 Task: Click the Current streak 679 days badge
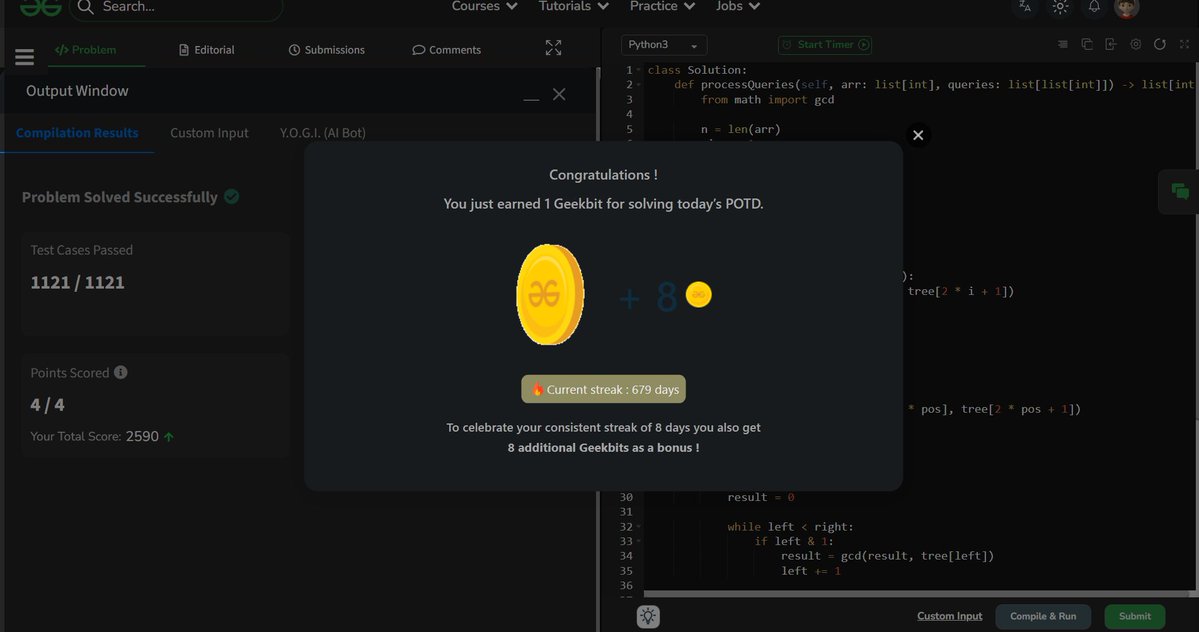tap(603, 389)
